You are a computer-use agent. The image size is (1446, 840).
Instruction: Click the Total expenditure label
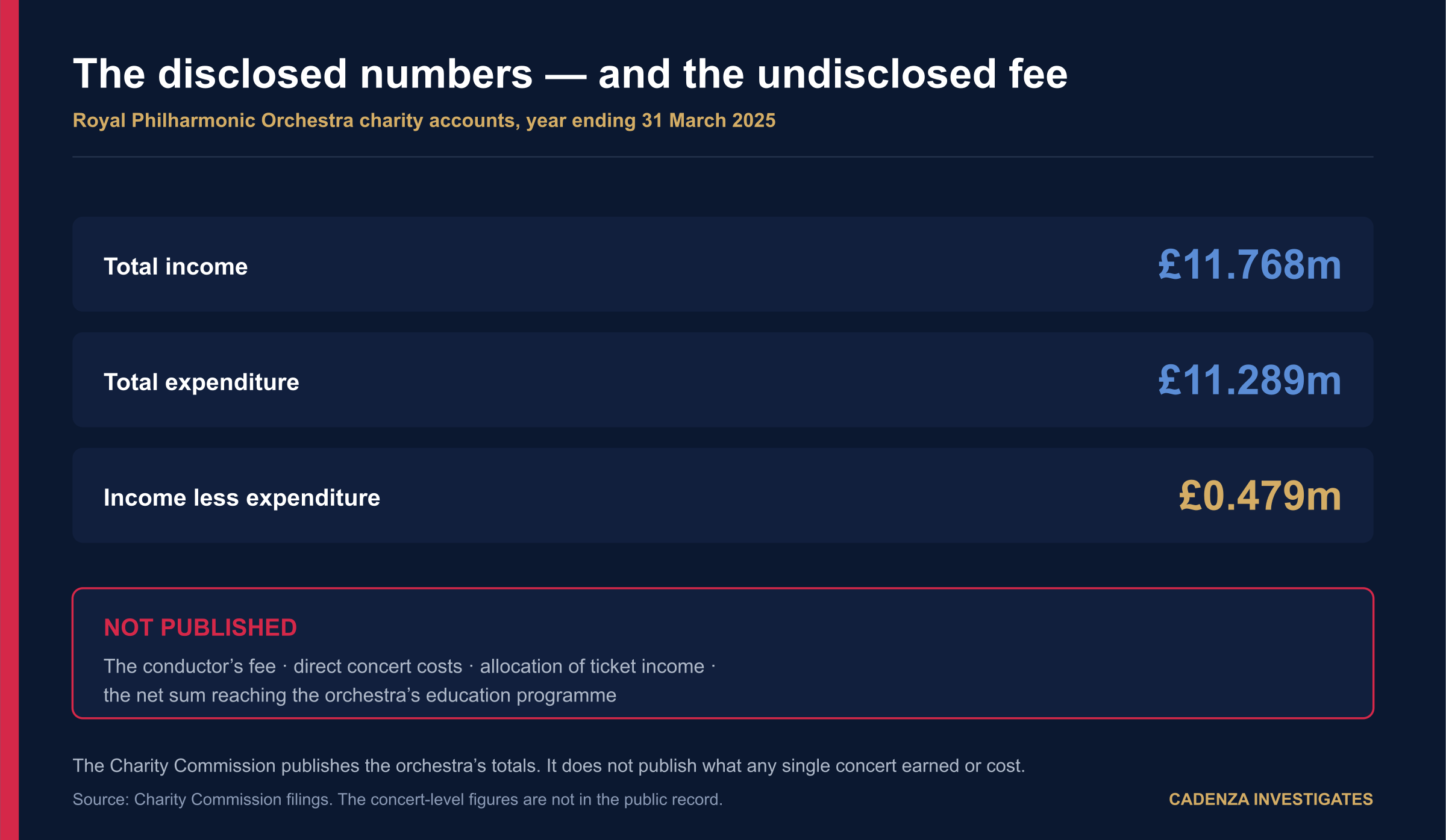pos(201,382)
